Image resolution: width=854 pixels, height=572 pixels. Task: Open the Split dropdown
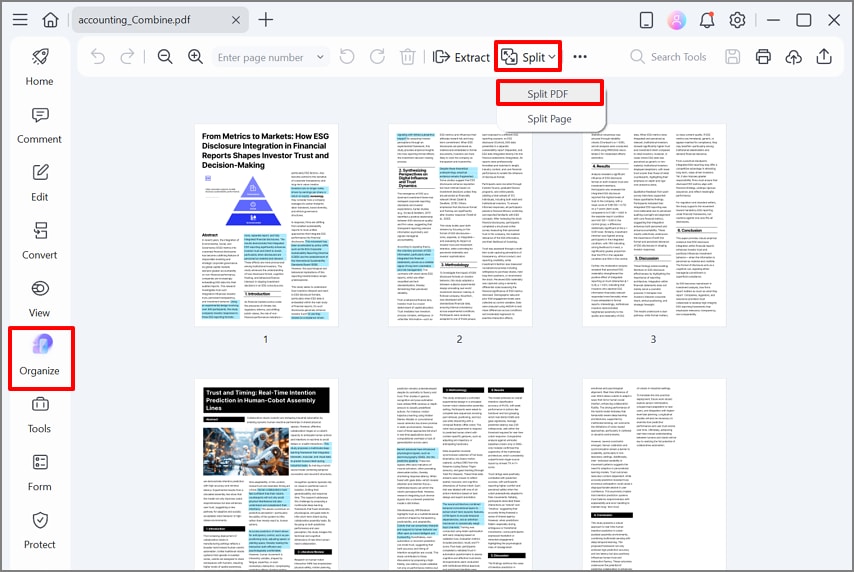pyautogui.click(x=528, y=57)
